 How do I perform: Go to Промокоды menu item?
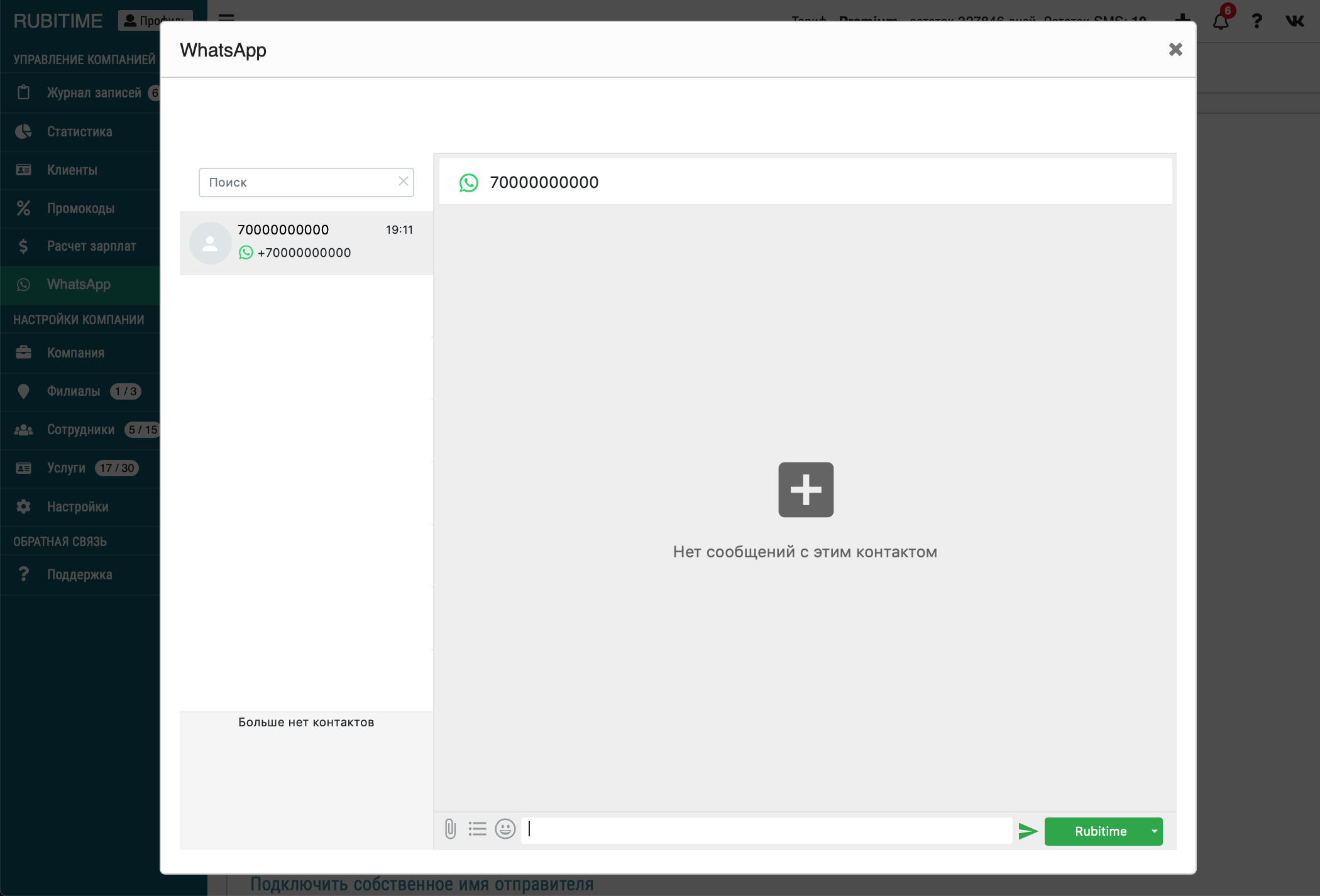click(80, 209)
